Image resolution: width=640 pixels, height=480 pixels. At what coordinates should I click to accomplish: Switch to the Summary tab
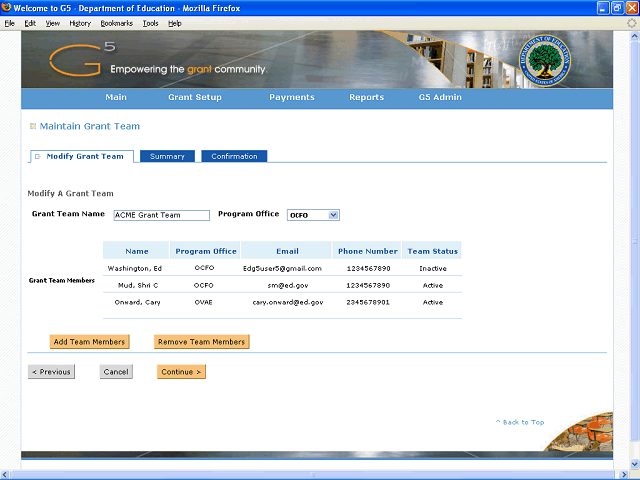pyautogui.click(x=167, y=156)
